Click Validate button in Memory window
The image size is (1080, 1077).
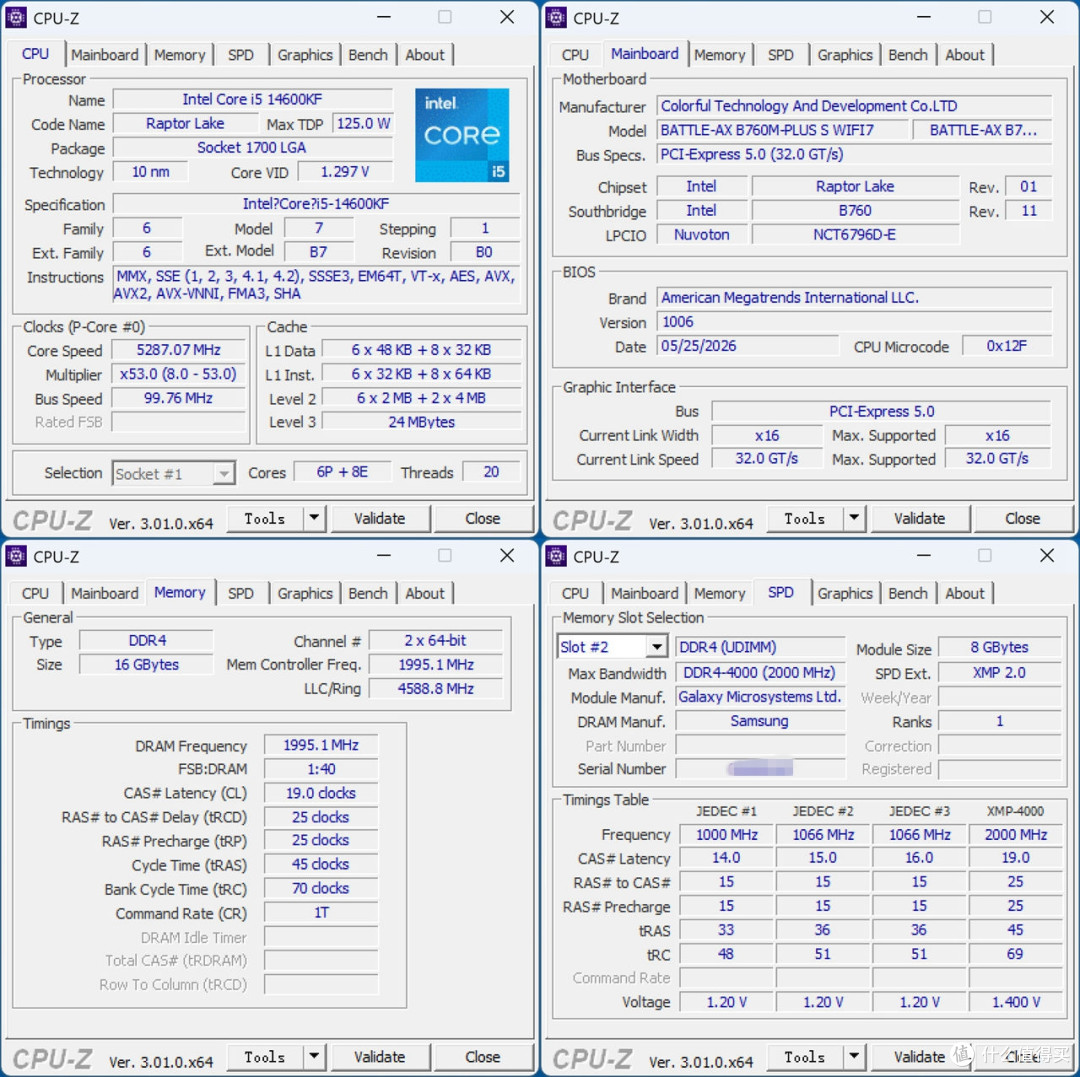pyautogui.click(x=380, y=1056)
